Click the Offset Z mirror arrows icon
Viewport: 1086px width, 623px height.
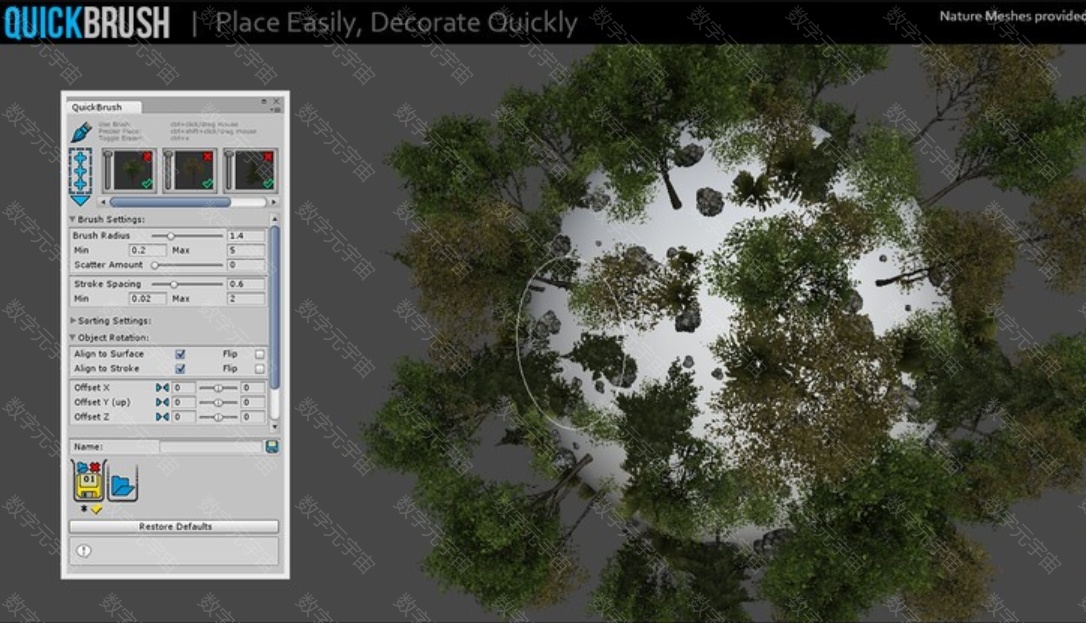162,417
